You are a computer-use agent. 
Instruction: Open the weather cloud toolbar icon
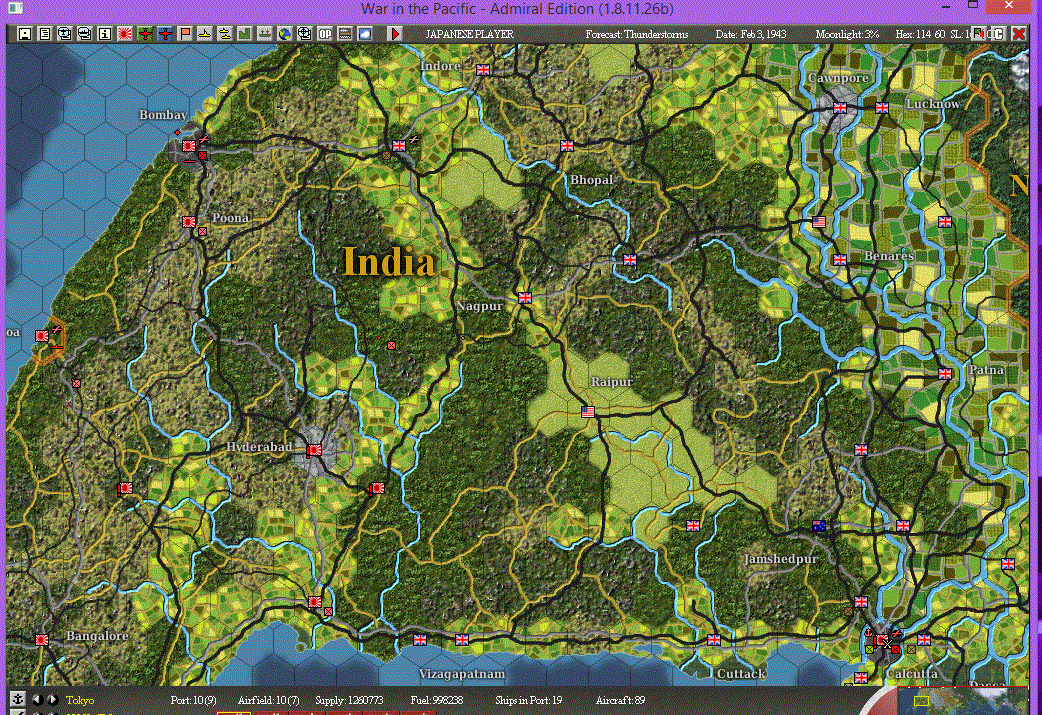[x=364, y=34]
